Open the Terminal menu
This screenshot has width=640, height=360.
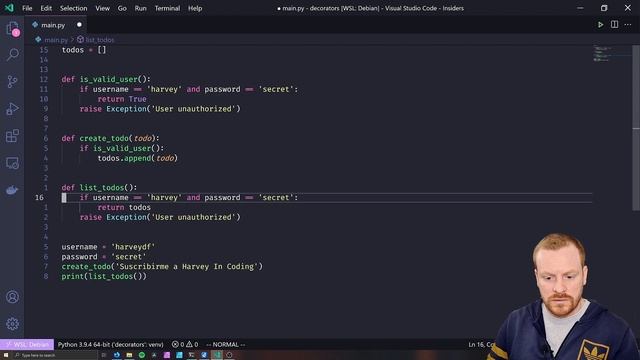[167, 8]
